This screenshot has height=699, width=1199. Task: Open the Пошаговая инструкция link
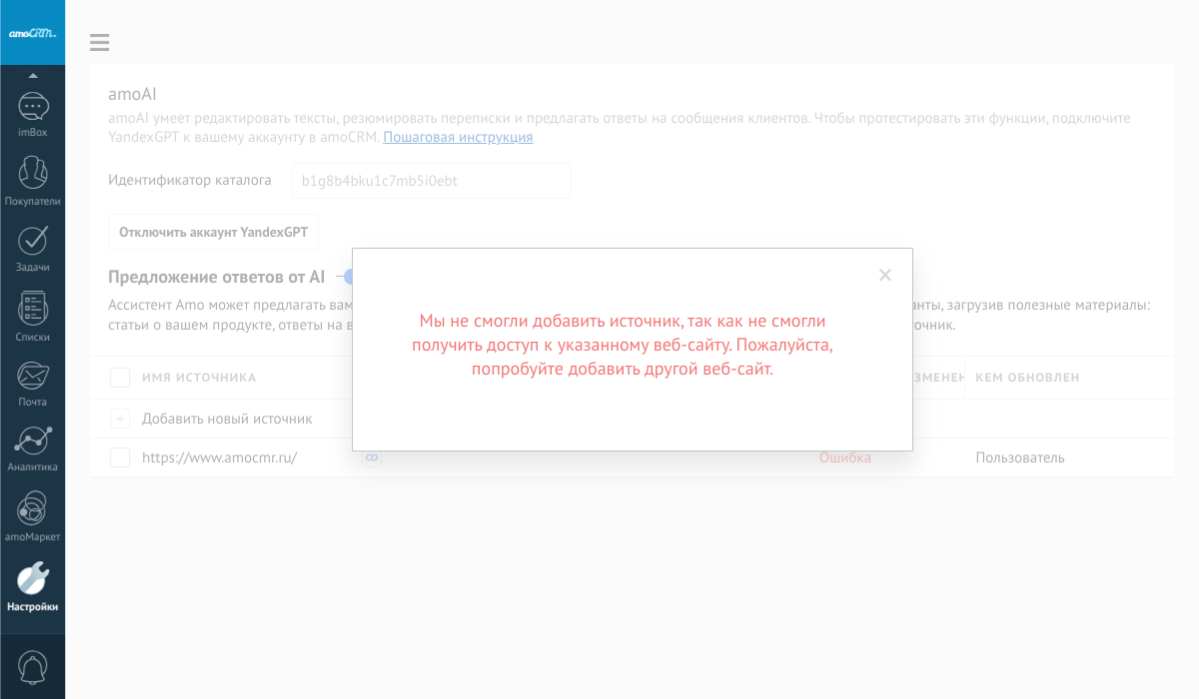458,137
